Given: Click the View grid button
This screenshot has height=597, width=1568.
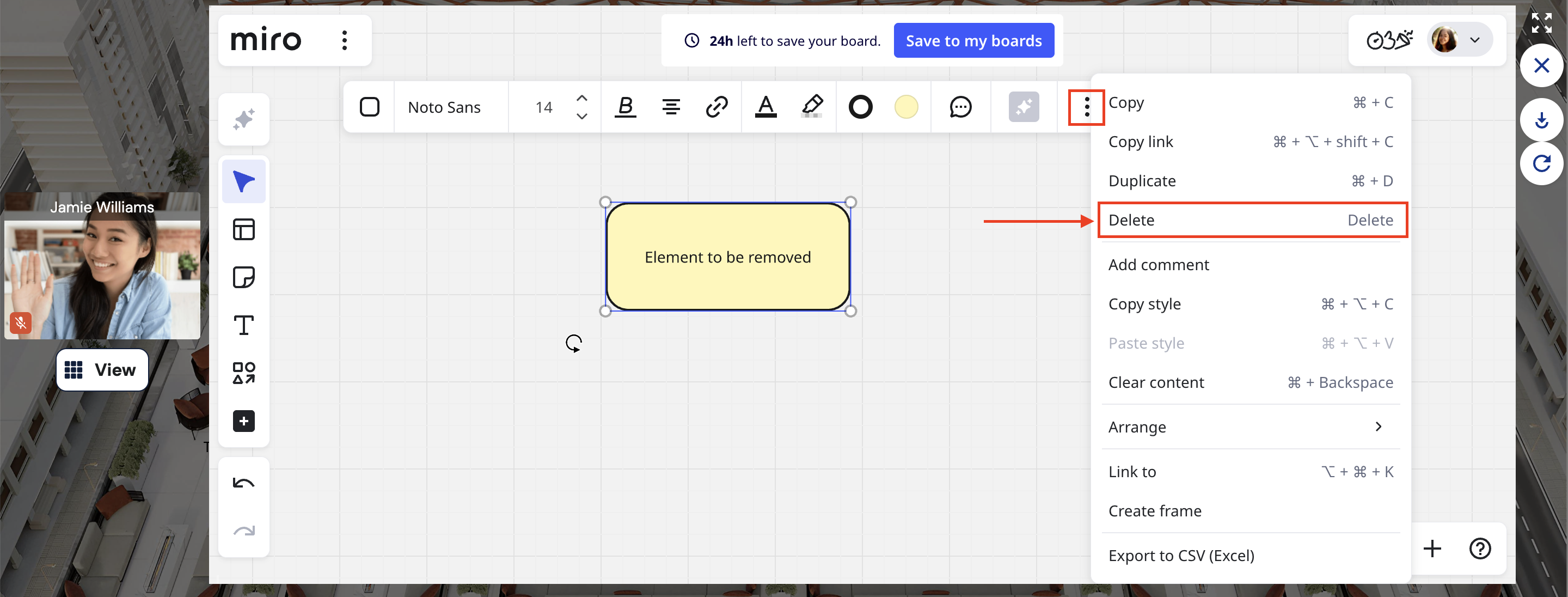Looking at the screenshot, I should [102, 370].
